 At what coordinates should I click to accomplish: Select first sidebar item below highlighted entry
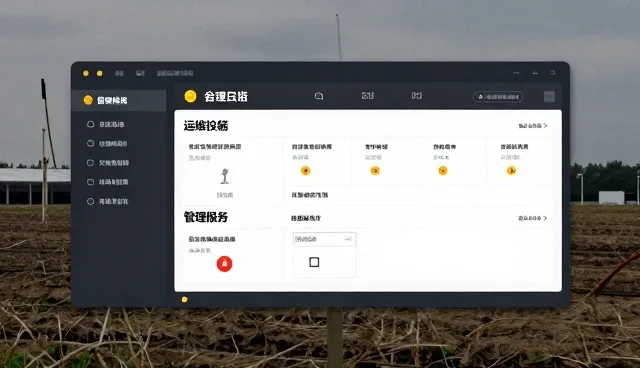pos(106,124)
